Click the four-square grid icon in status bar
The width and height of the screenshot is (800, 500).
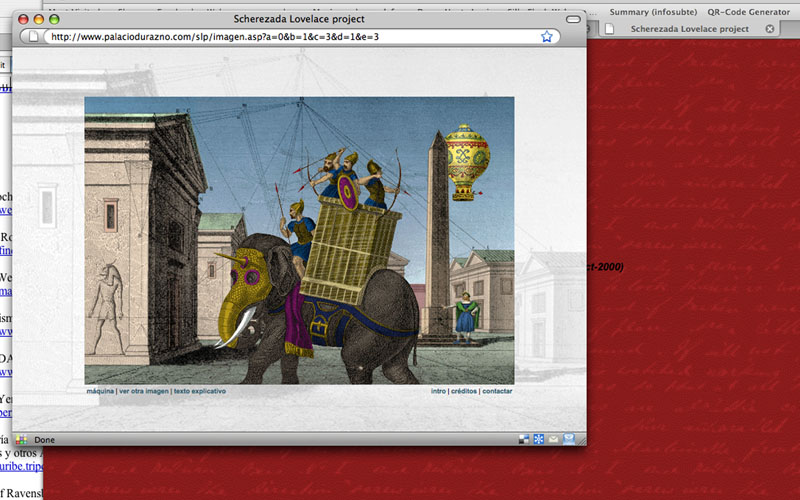(524, 439)
